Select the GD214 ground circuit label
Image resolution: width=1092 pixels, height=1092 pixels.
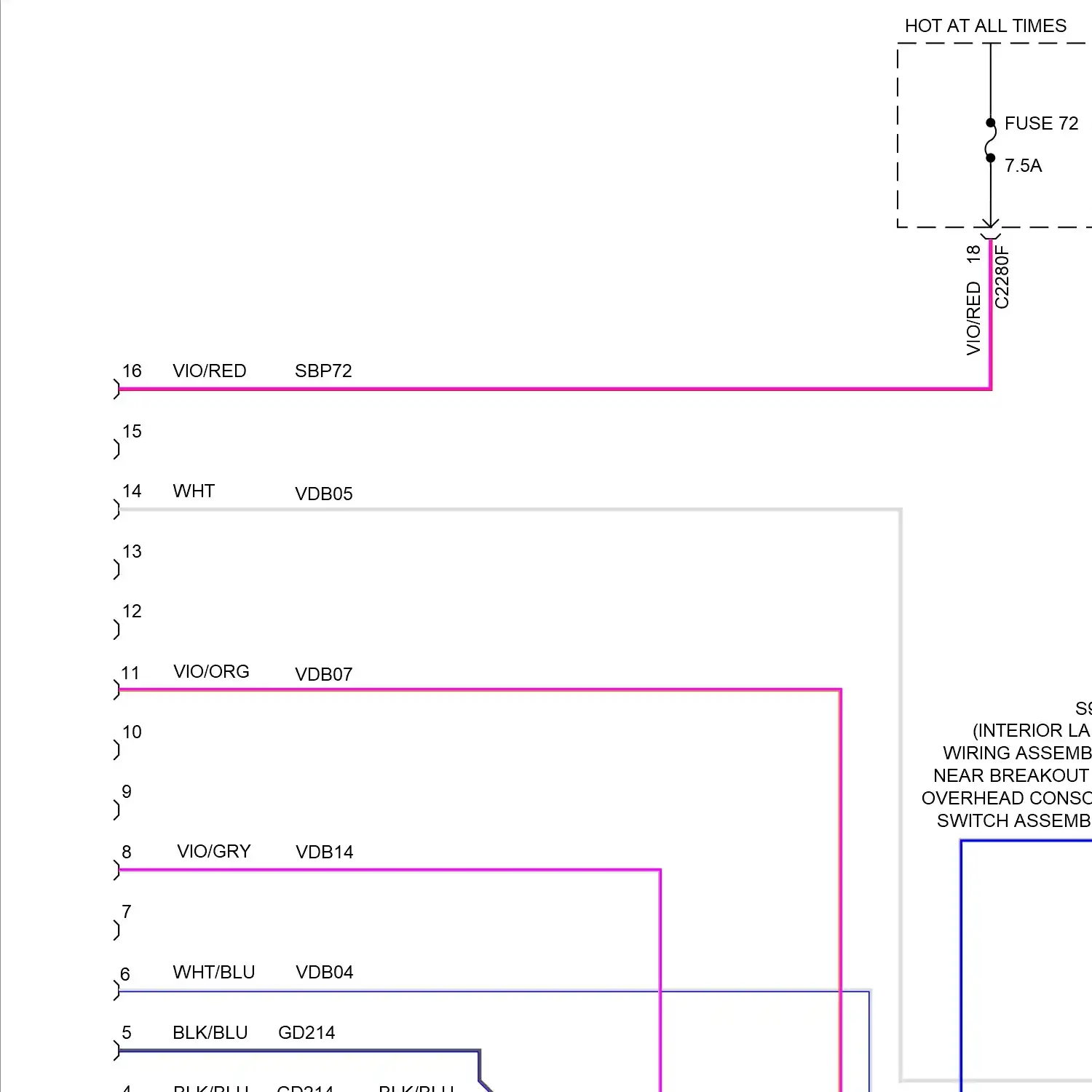click(307, 1032)
